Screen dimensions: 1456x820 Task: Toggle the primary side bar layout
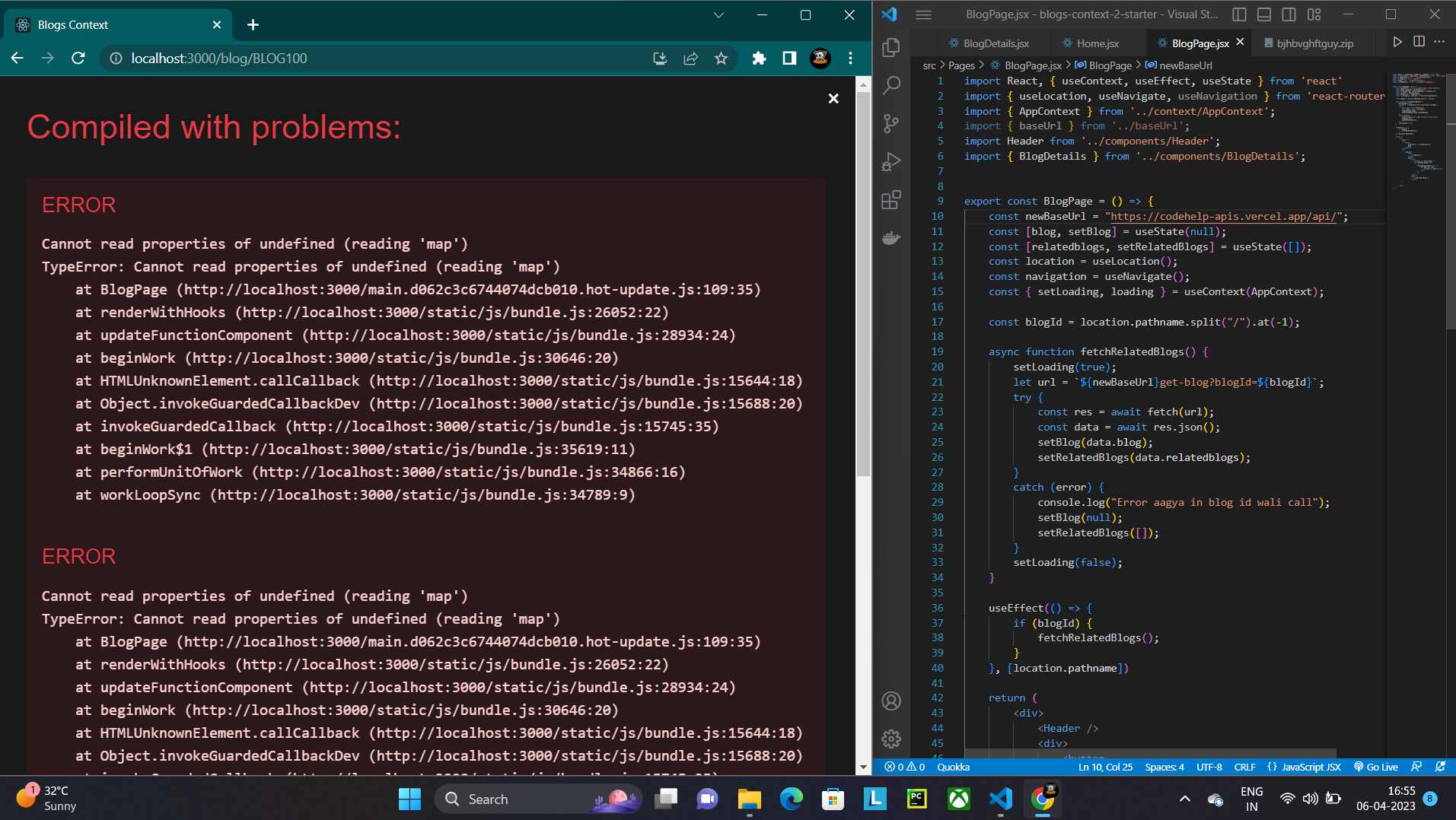(1239, 14)
